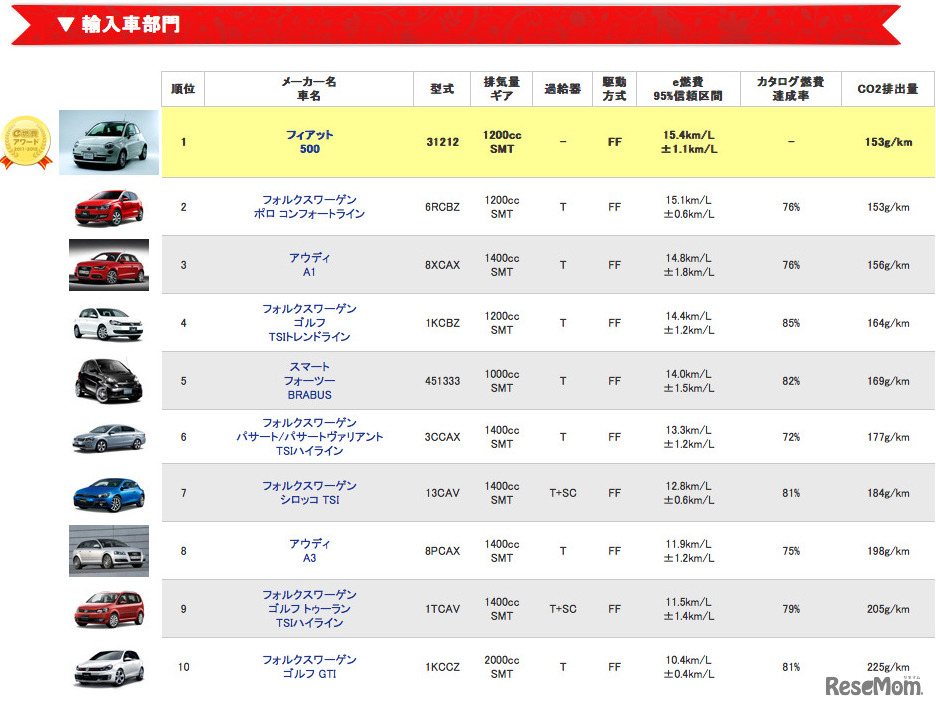Screen dimensions: 936x709
Task: Click the 駆動方式 column header
Action: (x=614, y=89)
